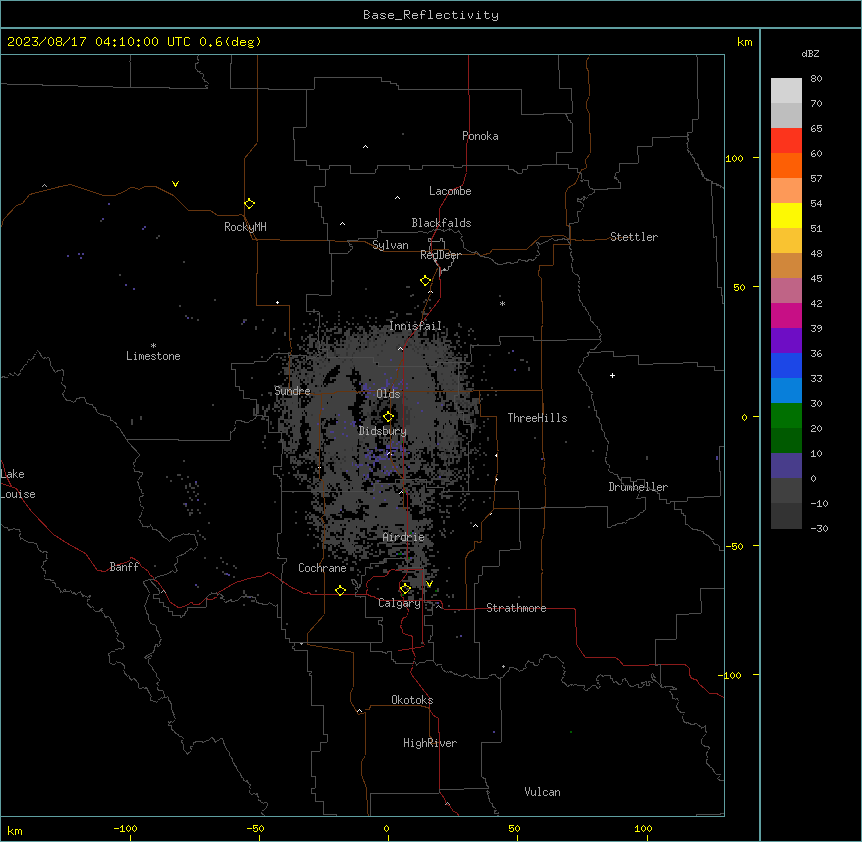The image size is (862, 842).
Task: Select the Sylvan label on map
Action: point(390,245)
